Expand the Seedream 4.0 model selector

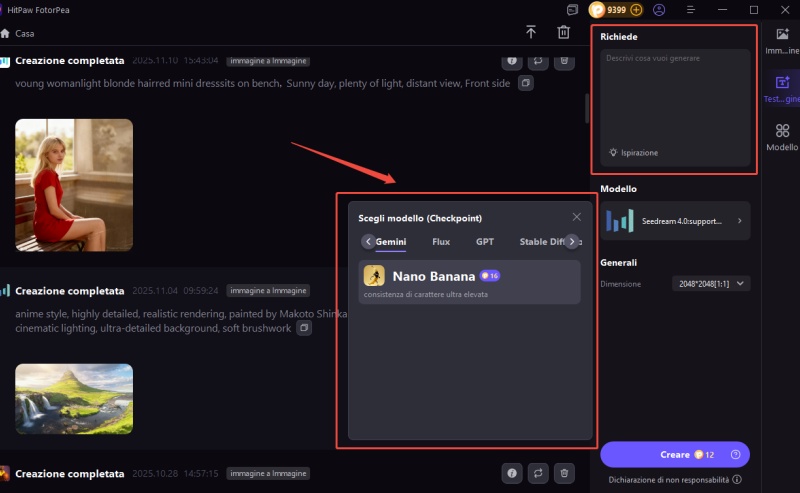click(676, 221)
